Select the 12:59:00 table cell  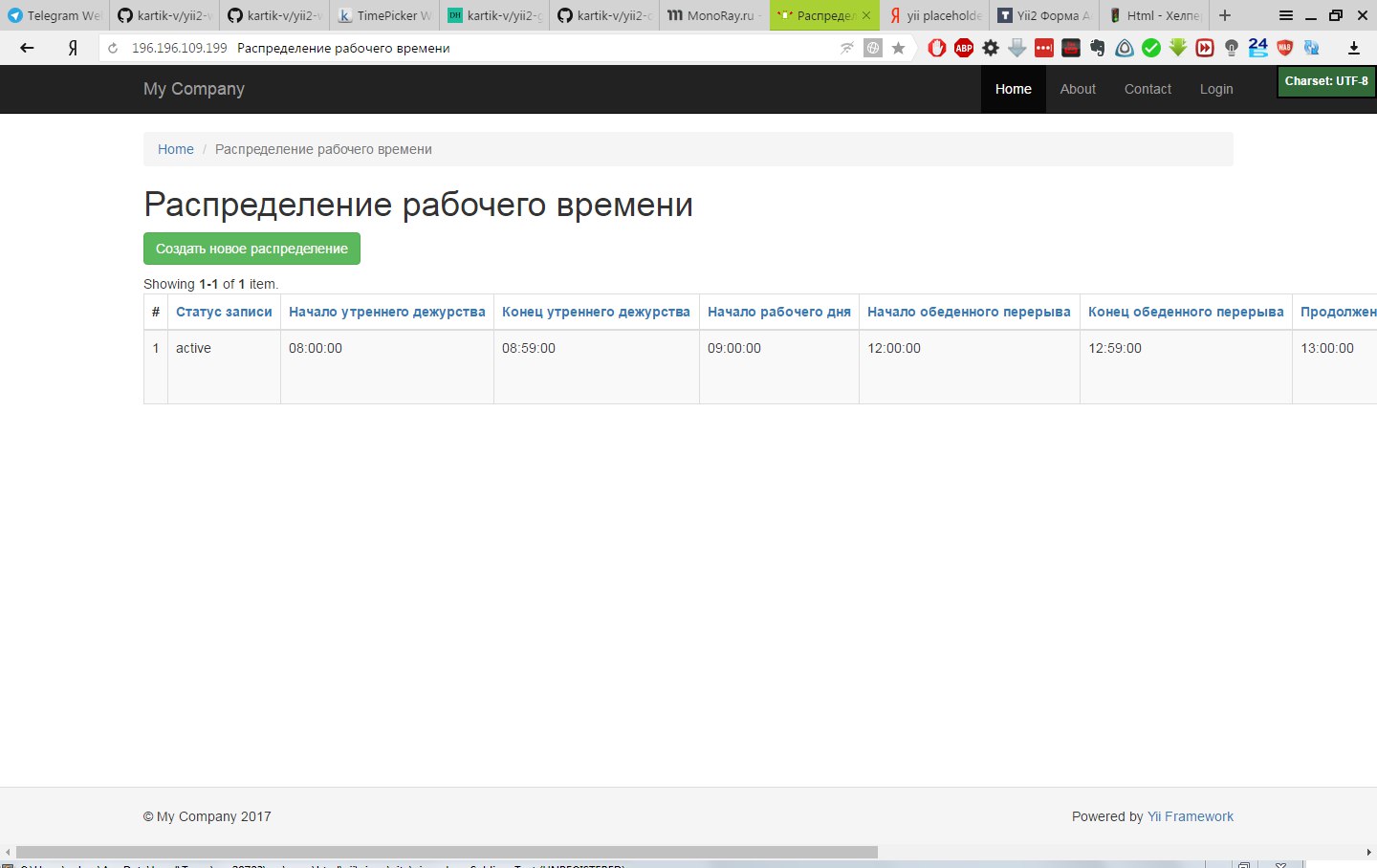tap(1187, 367)
